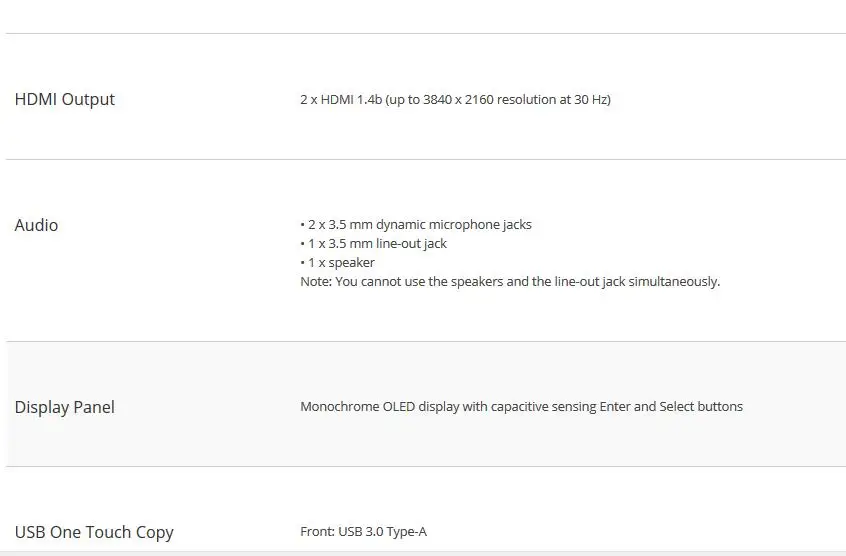Click the USB One Touch Copy label

click(x=94, y=532)
